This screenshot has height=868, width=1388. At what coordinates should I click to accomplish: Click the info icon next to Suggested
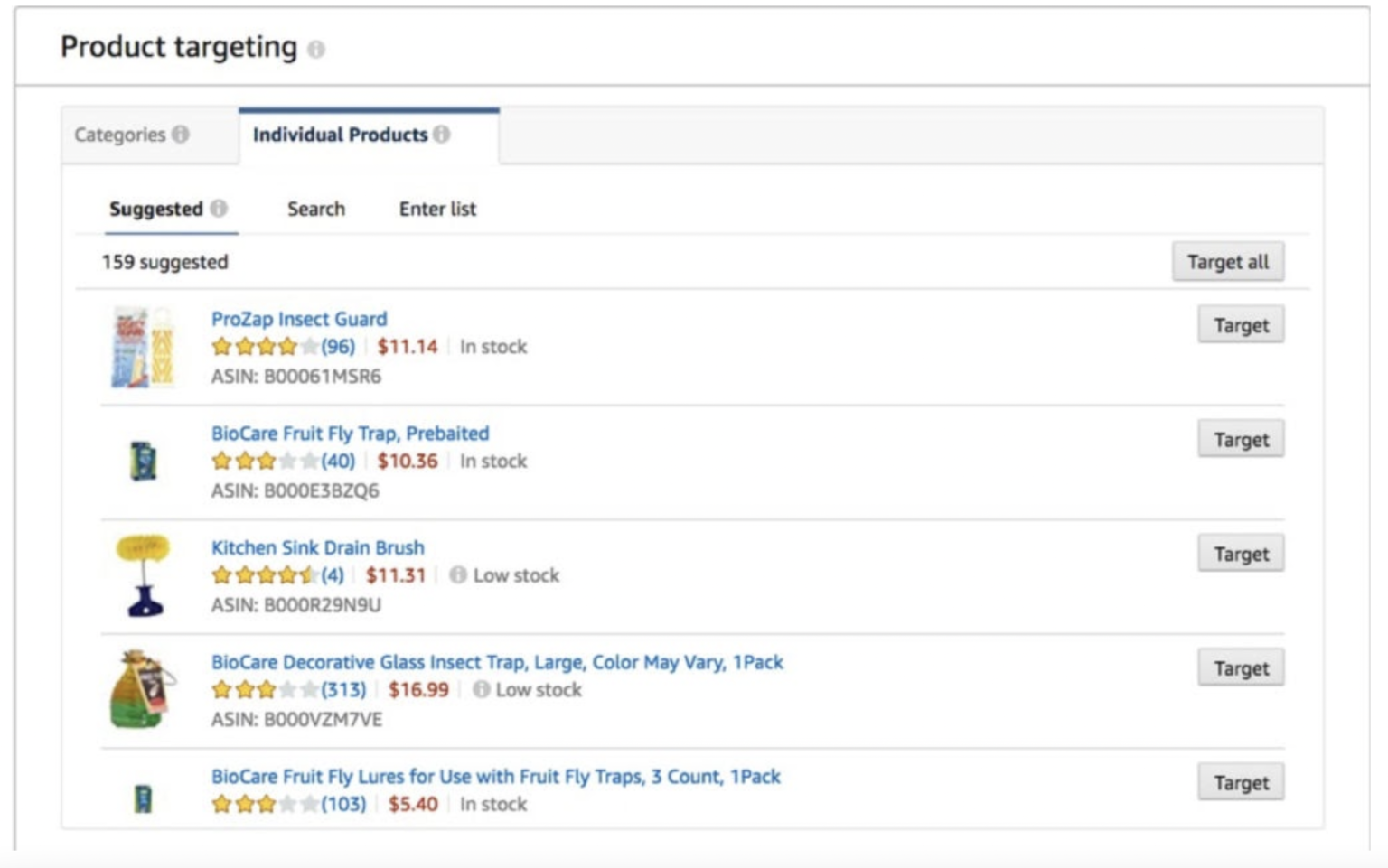tap(220, 209)
